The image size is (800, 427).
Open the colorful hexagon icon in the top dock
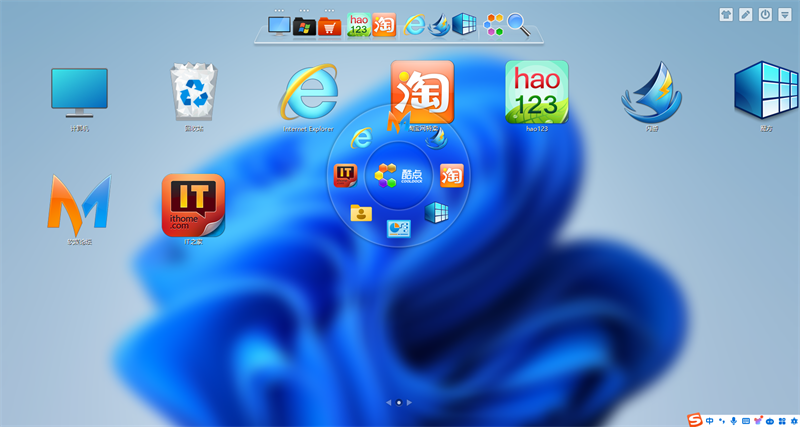[x=494, y=24]
